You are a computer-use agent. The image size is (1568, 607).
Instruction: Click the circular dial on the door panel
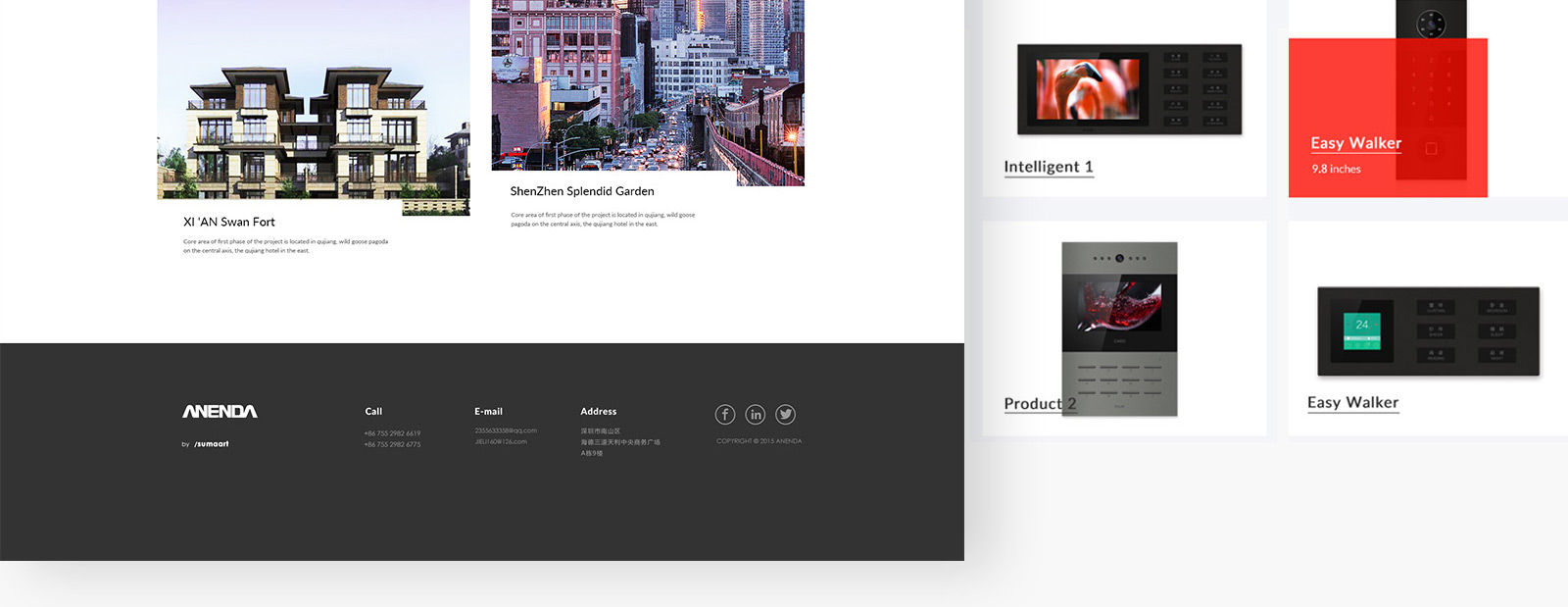(x=1431, y=24)
